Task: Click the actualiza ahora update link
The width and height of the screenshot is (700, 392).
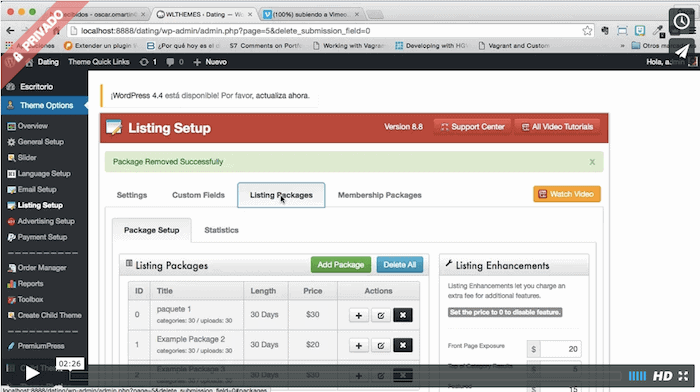Action: (x=282, y=96)
